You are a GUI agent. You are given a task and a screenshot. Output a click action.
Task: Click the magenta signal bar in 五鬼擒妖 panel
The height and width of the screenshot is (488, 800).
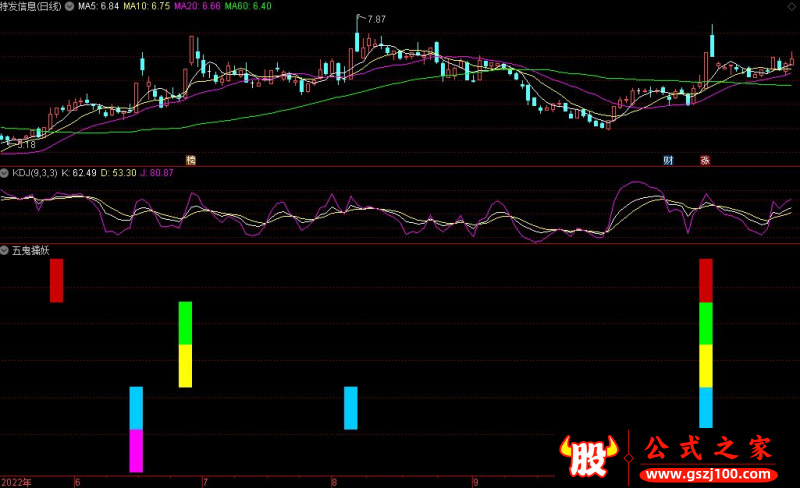136,450
